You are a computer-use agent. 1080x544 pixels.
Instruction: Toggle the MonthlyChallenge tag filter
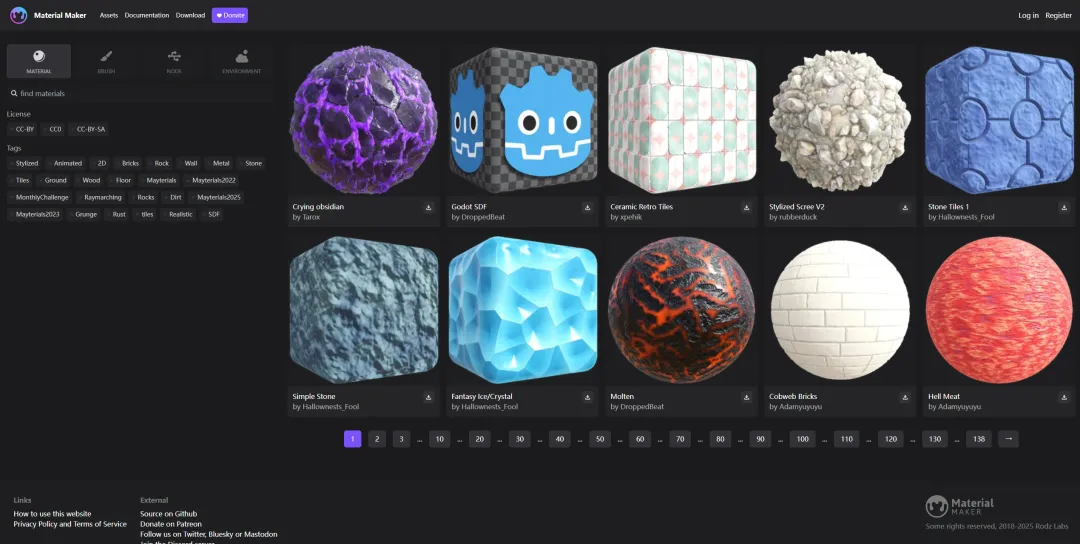pos(40,198)
